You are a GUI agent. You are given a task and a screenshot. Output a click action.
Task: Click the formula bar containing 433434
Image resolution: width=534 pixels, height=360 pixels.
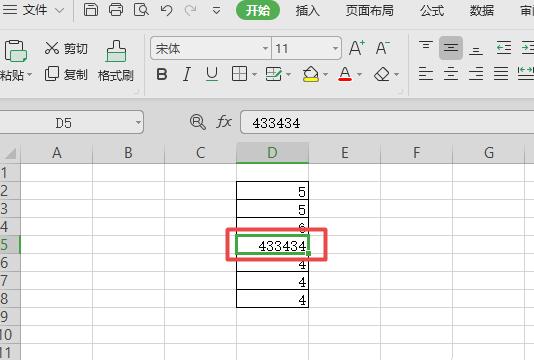[387, 123]
